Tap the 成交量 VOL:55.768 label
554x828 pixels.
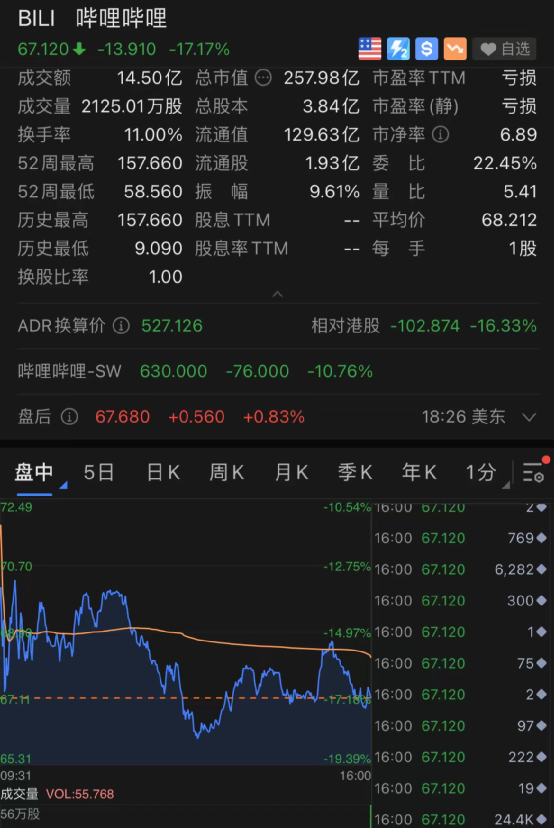click(x=57, y=794)
